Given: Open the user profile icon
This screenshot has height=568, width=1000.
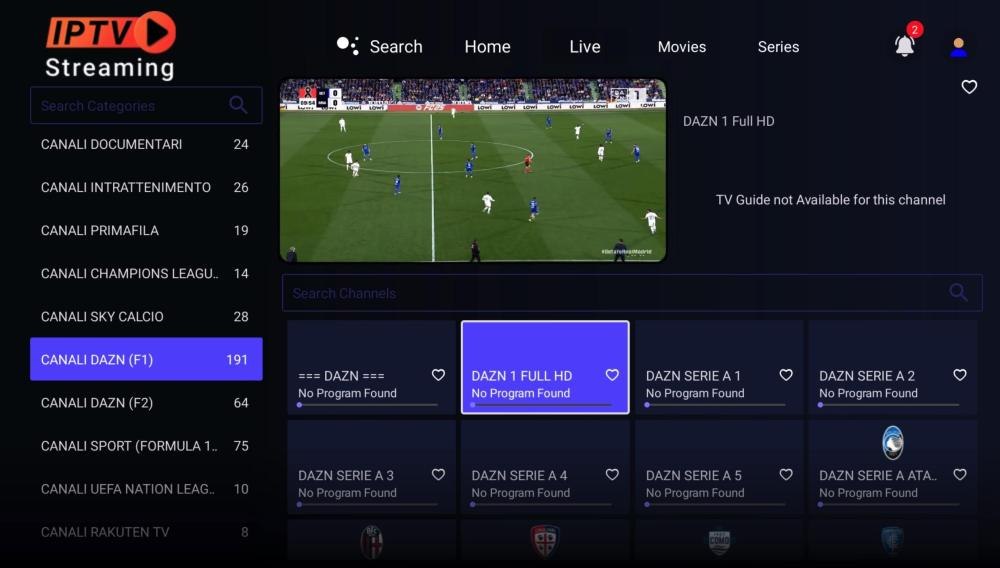Looking at the screenshot, I should tap(958, 47).
